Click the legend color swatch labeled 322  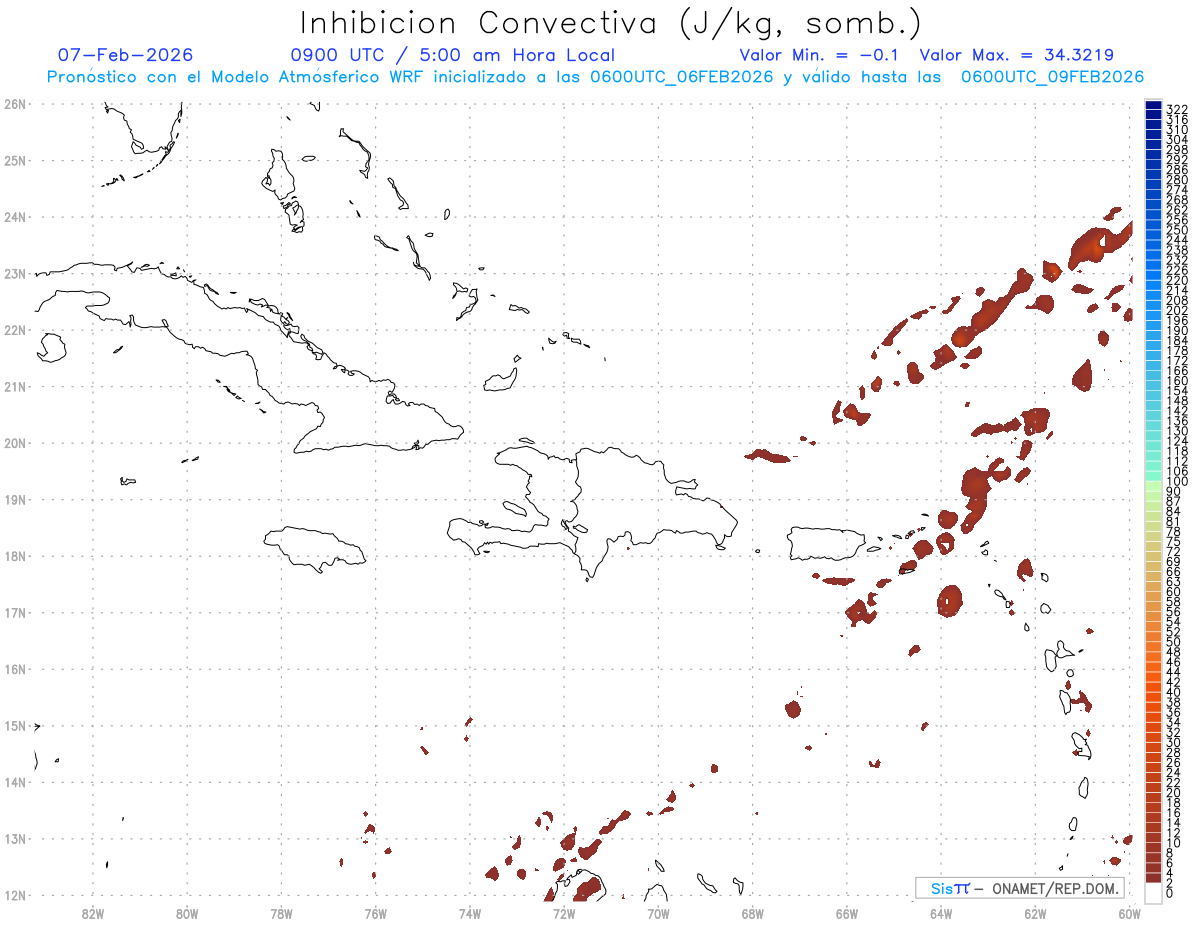point(1154,106)
